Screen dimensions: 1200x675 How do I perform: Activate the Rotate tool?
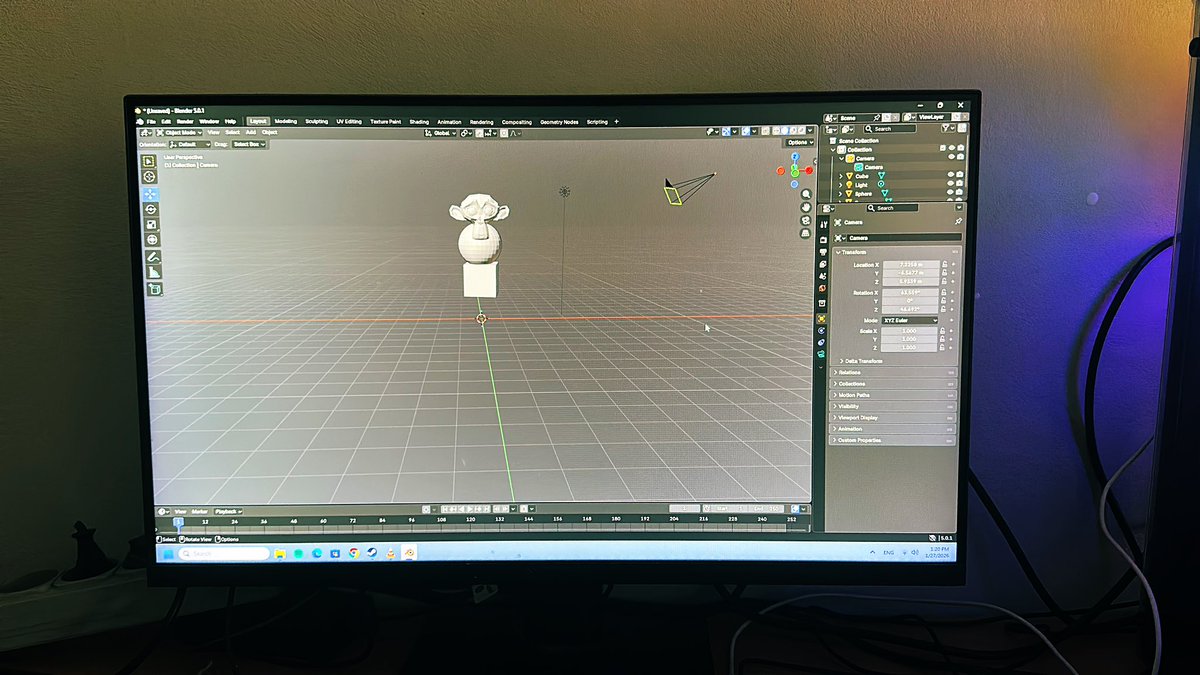[151, 209]
